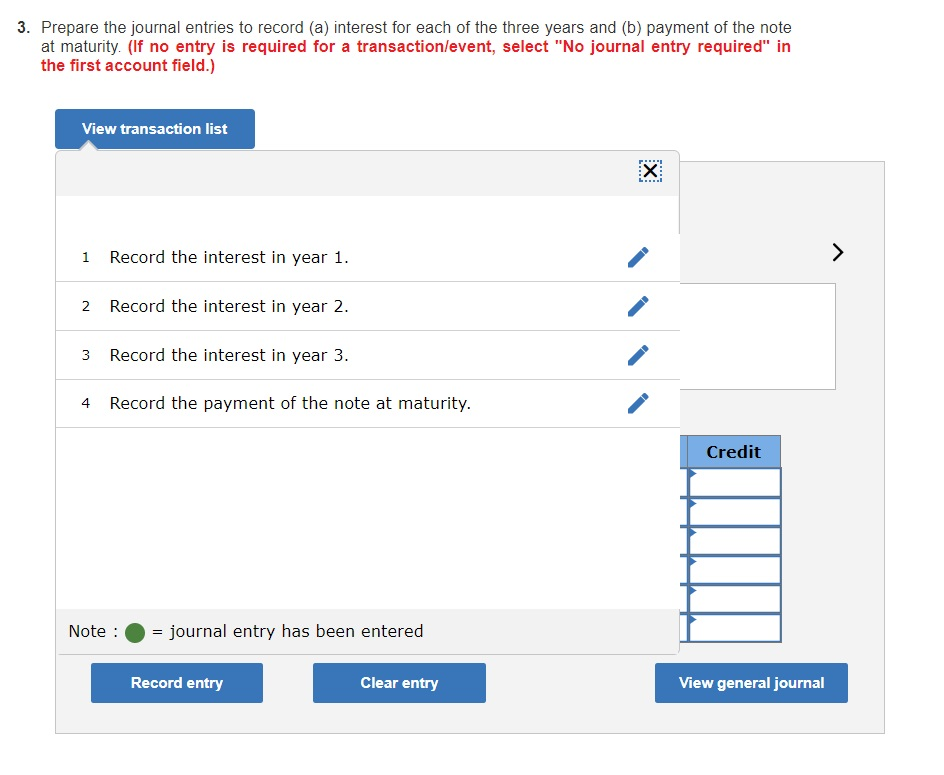
Task: Close the transaction list with the X icon
Action: 650,170
